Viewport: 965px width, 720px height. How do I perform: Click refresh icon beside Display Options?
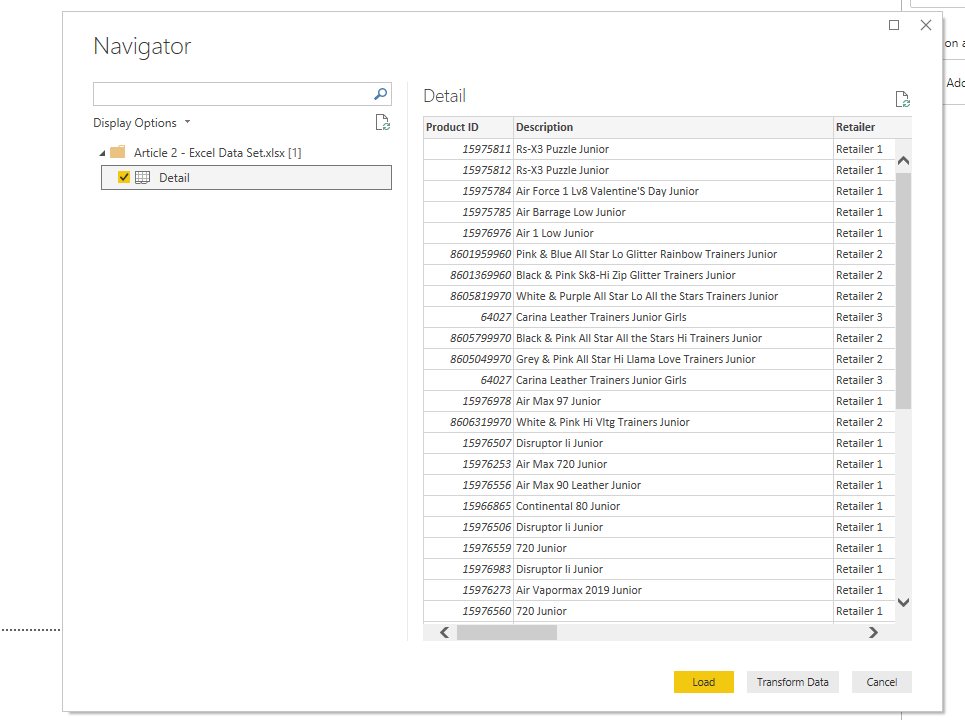click(382, 122)
